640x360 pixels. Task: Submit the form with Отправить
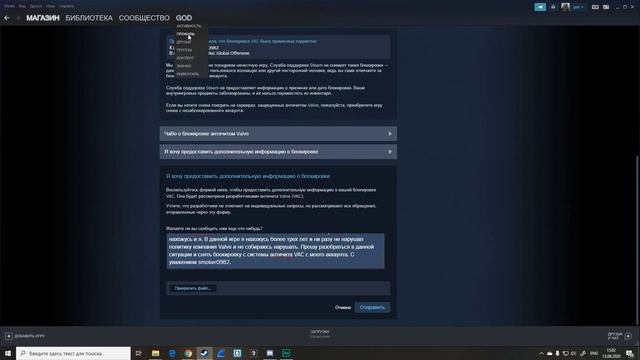pyautogui.click(x=372, y=307)
